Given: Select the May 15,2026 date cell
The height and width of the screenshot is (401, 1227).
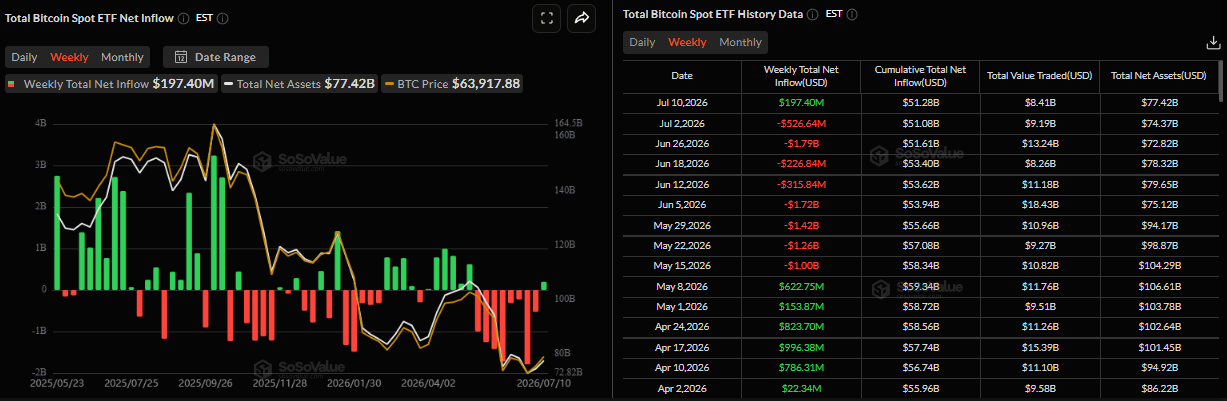Looking at the screenshot, I should pos(681,266).
